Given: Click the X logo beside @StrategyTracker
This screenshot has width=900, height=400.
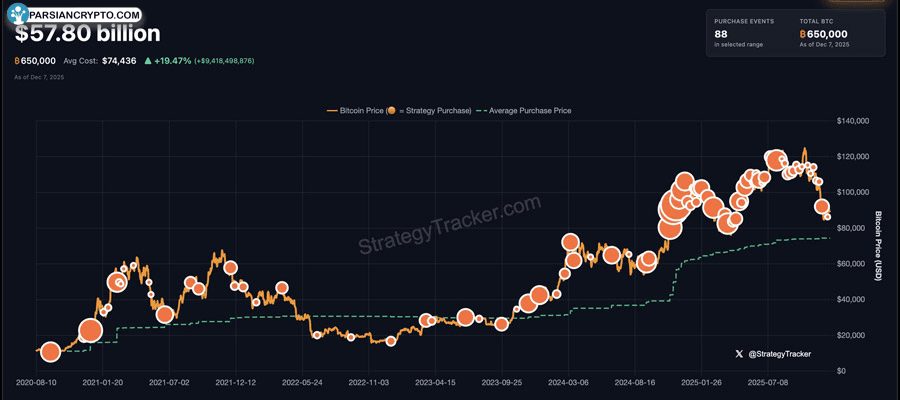Looking at the screenshot, I should [739, 355].
